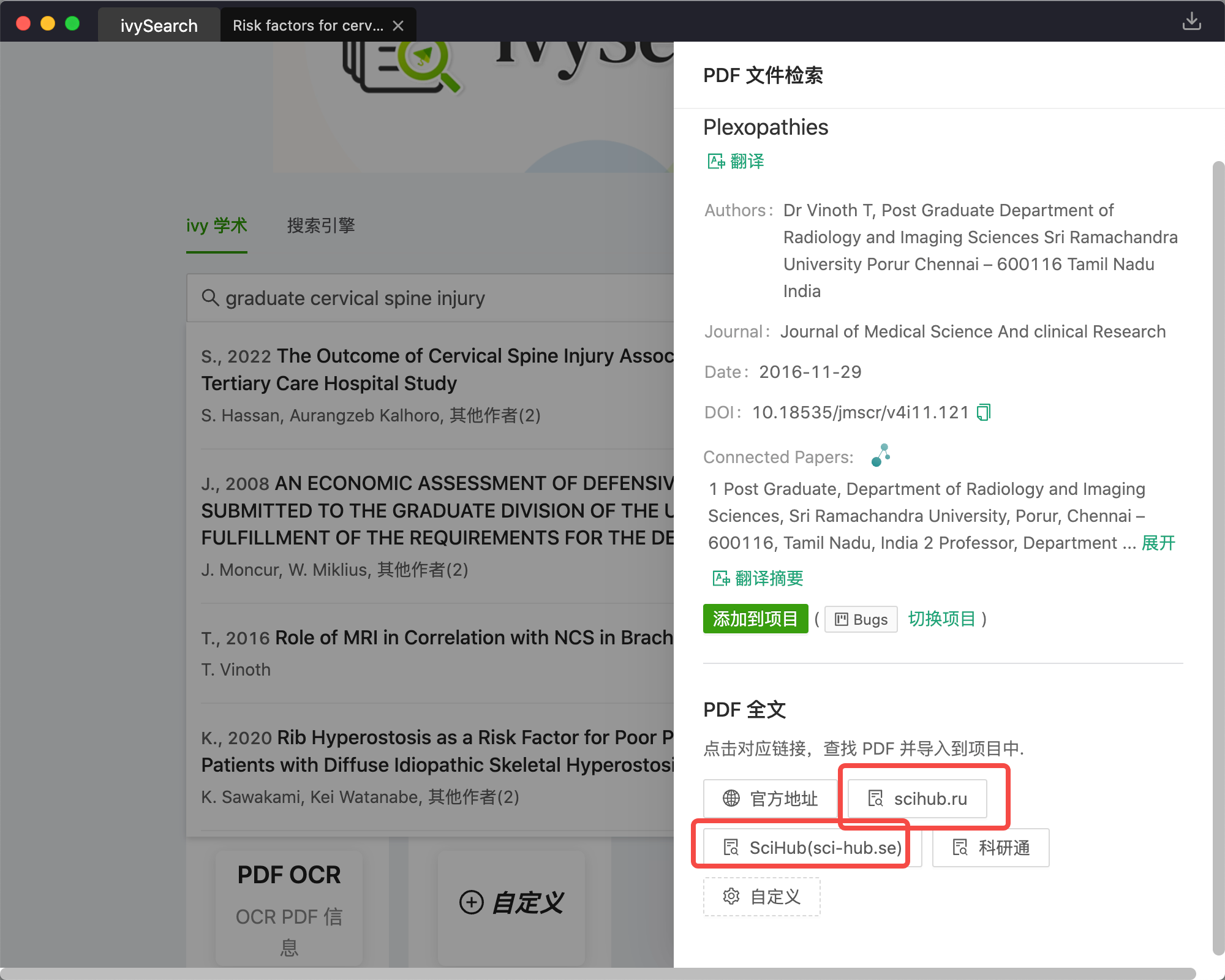Open result 'Rib Hyperostosis as a Risk Factor'
Screen dimensions: 1225x980
click(x=437, y=751)
